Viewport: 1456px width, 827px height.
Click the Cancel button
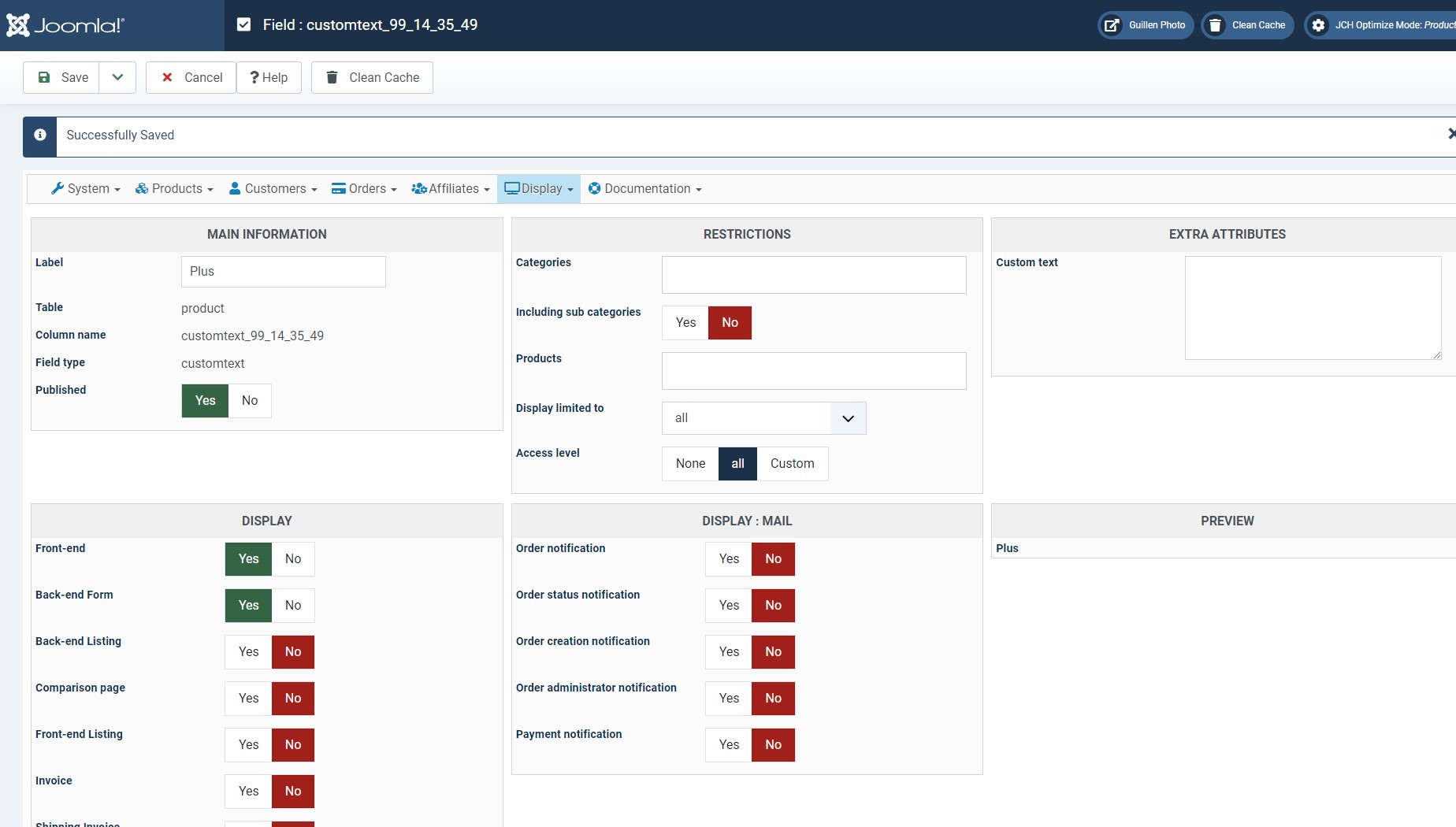(x=191, y=77)
